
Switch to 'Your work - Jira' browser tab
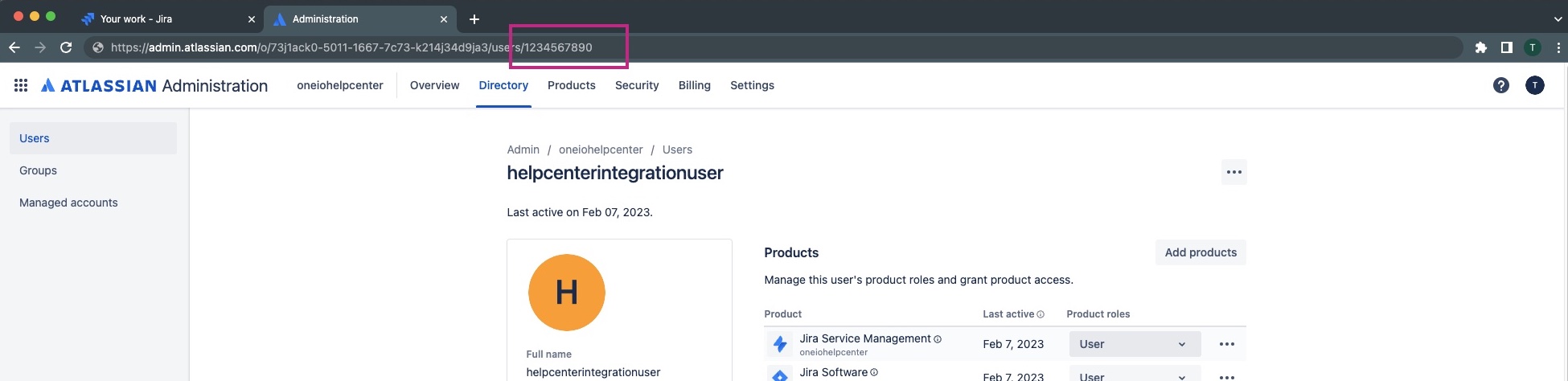click(166, 18)
